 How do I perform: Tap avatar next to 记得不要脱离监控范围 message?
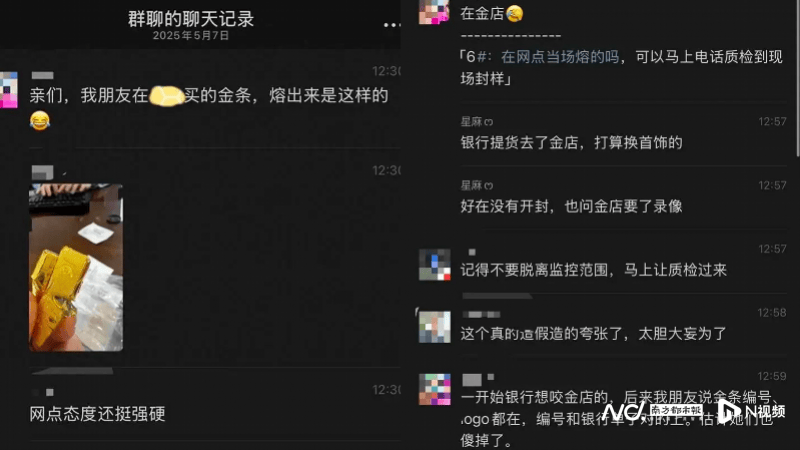click(435, 264)
